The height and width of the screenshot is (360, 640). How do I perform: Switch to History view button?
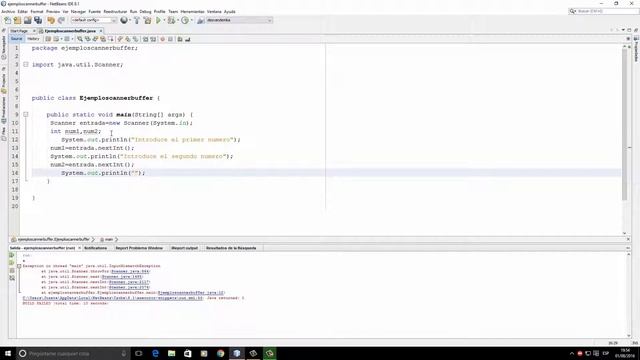pyautogui.click(x=33, y=39)
